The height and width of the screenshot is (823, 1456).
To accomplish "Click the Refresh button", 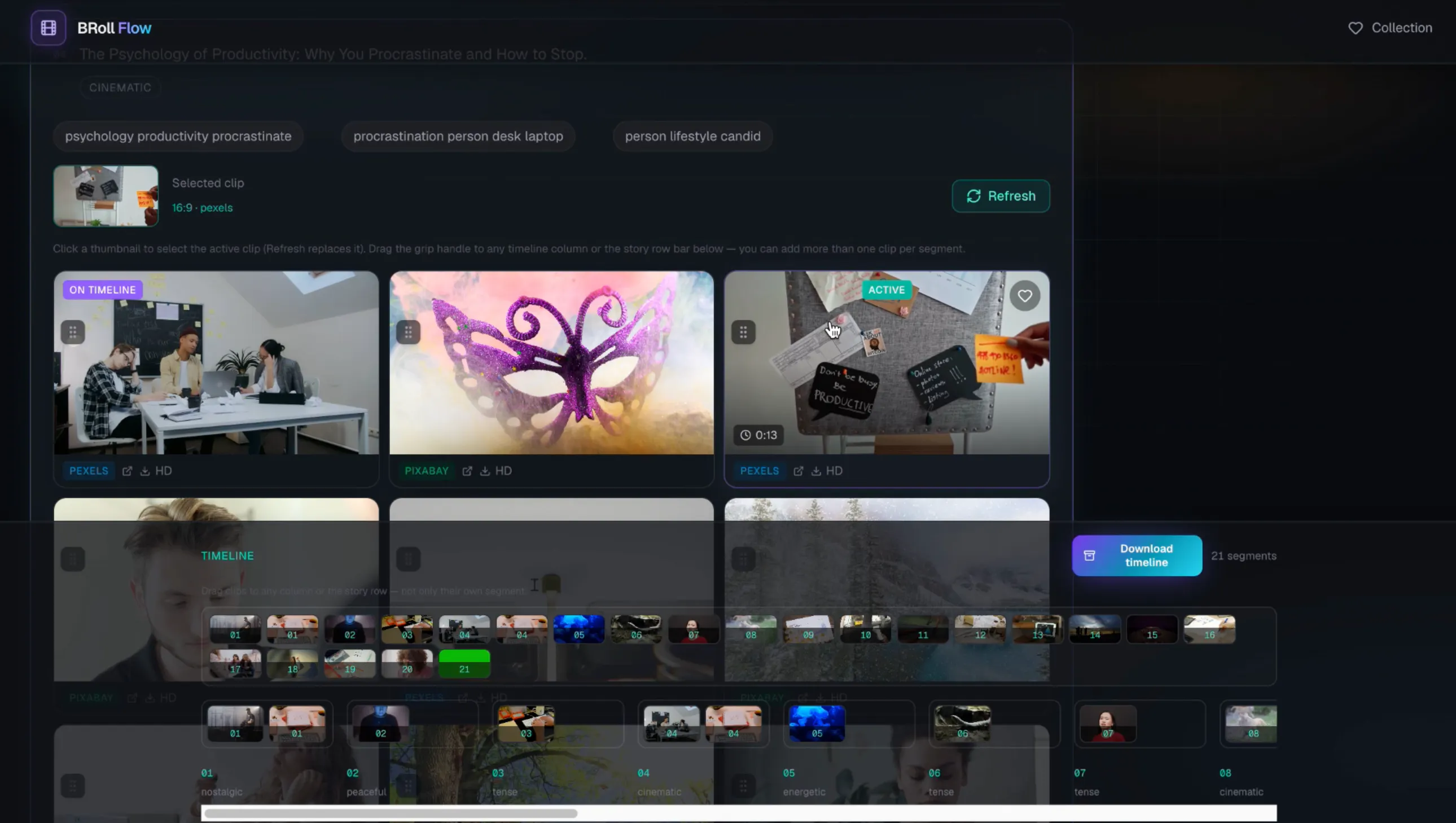I will point(1001,196).
